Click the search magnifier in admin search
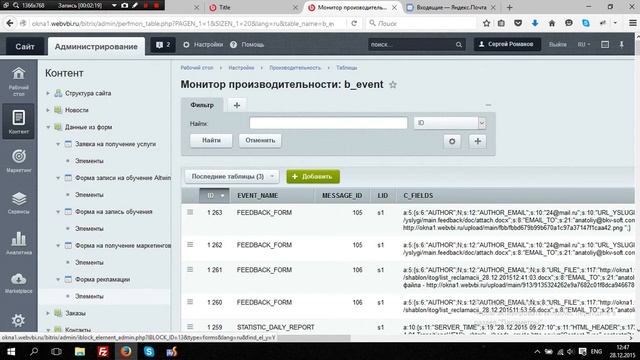This screenshot has height=360, width=640. [x=459, y=44]
